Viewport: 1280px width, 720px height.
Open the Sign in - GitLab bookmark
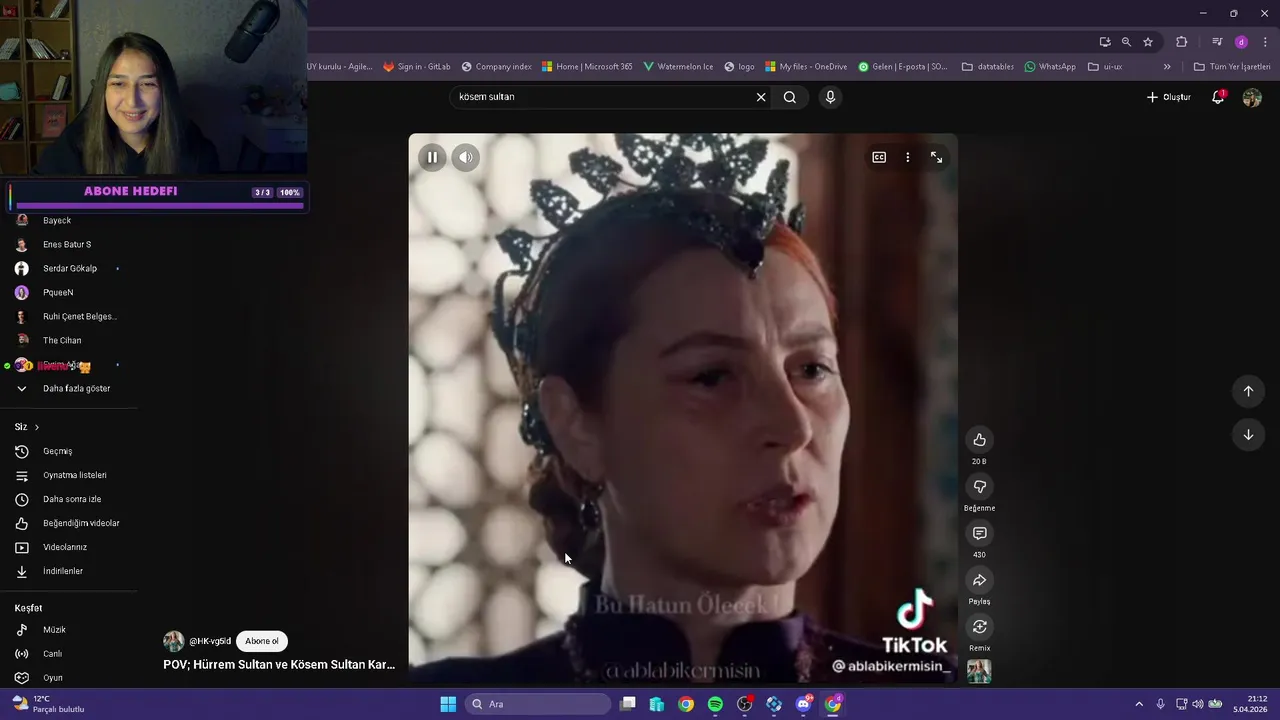click(417, 67)
